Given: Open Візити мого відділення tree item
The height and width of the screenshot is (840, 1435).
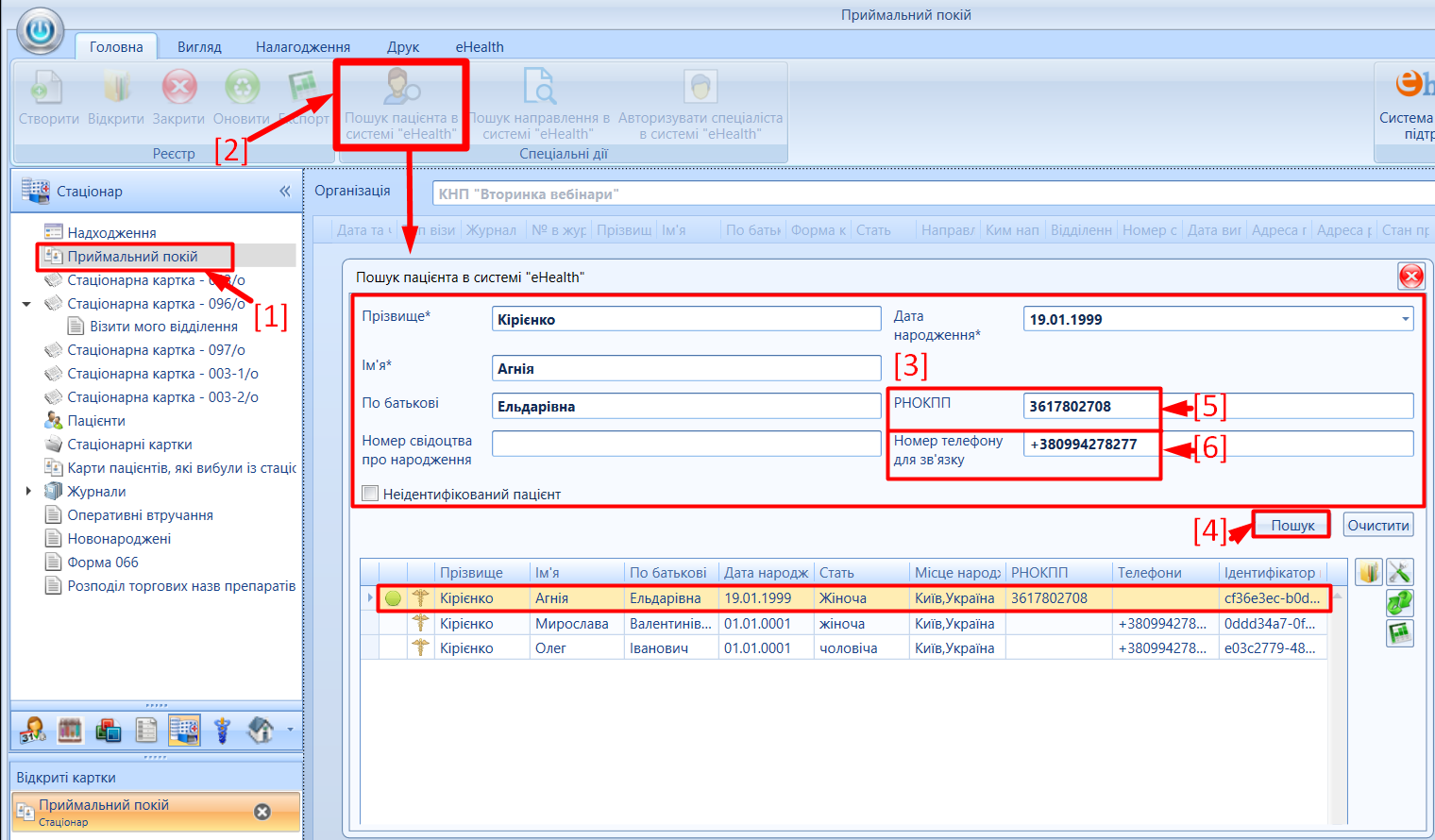Looking at the screenshot, I should (x=163, y=327).
